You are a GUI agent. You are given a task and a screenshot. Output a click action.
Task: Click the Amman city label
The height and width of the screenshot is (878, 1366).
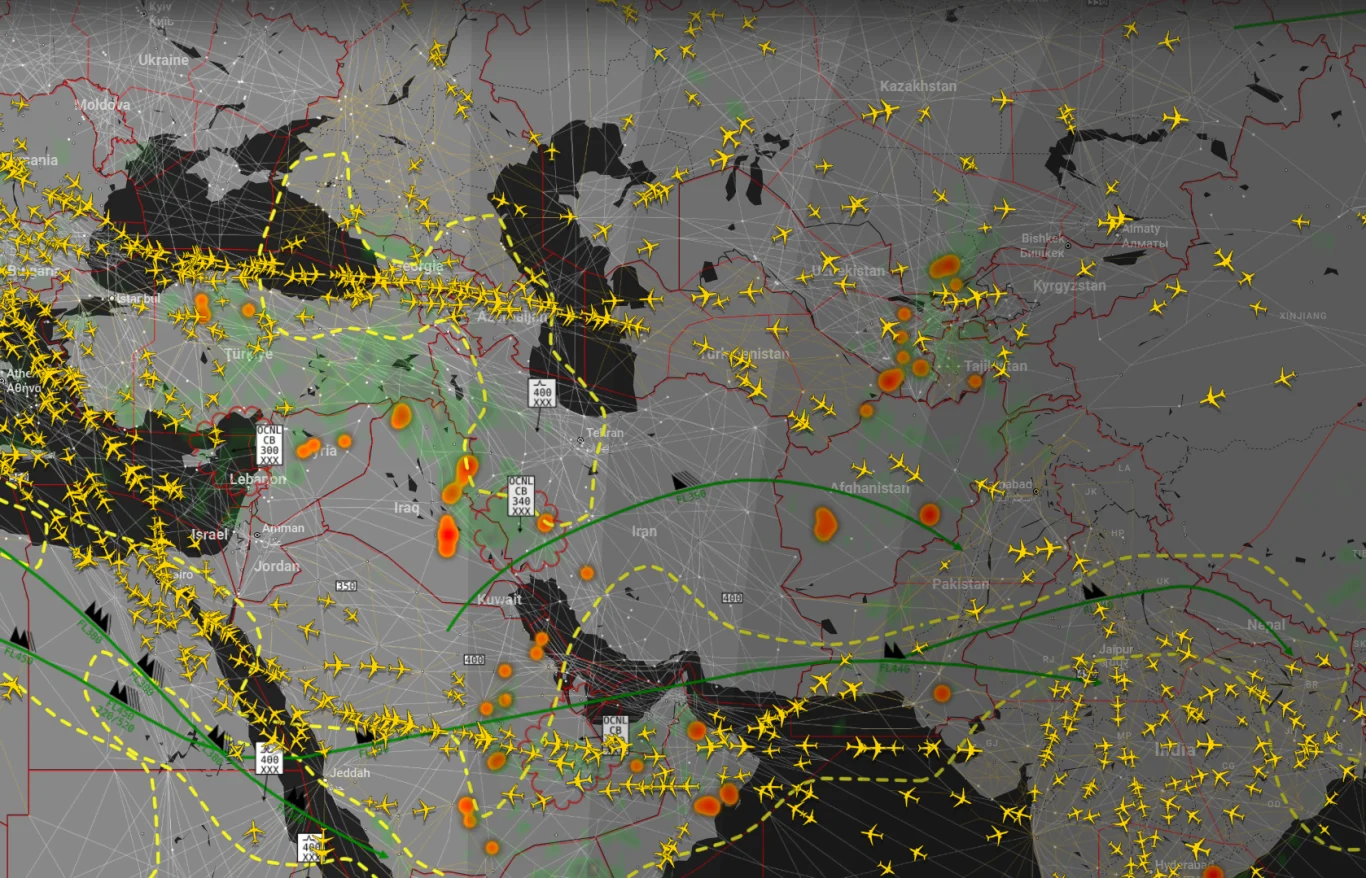point(282,529)
